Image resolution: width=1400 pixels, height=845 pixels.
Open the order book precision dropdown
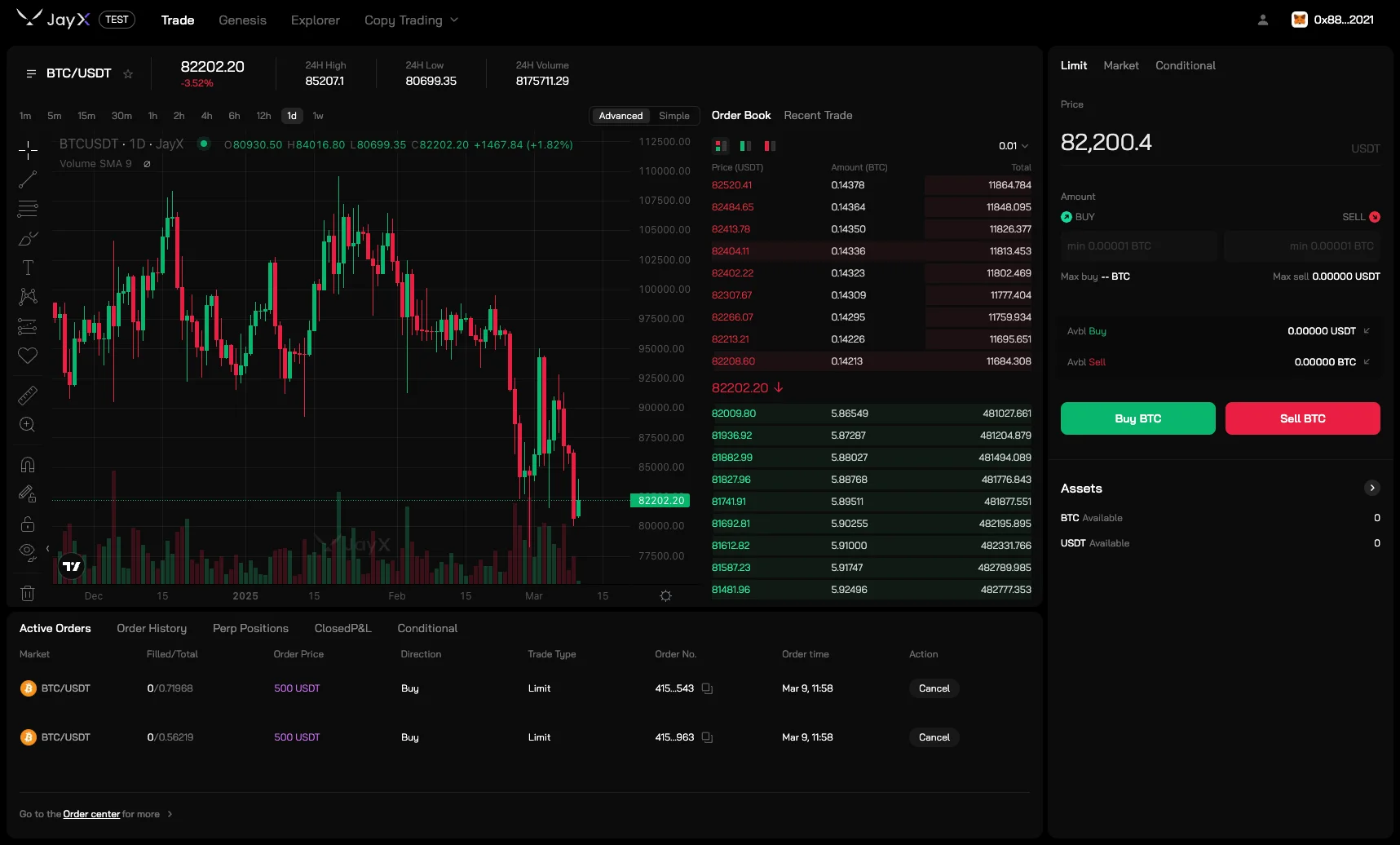click(x=1013, y=146)
